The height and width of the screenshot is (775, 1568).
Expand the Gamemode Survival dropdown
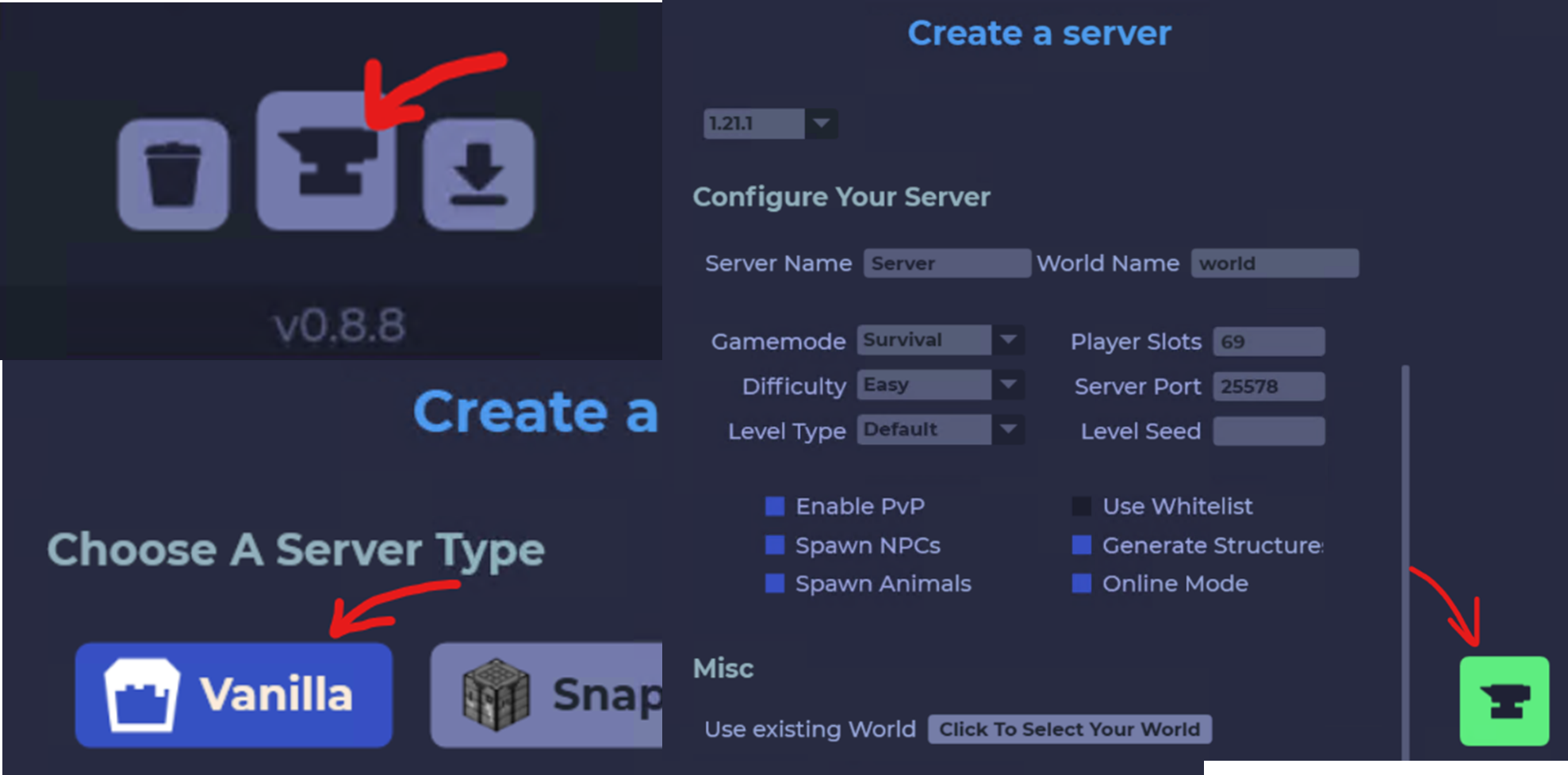[1008, 340]
